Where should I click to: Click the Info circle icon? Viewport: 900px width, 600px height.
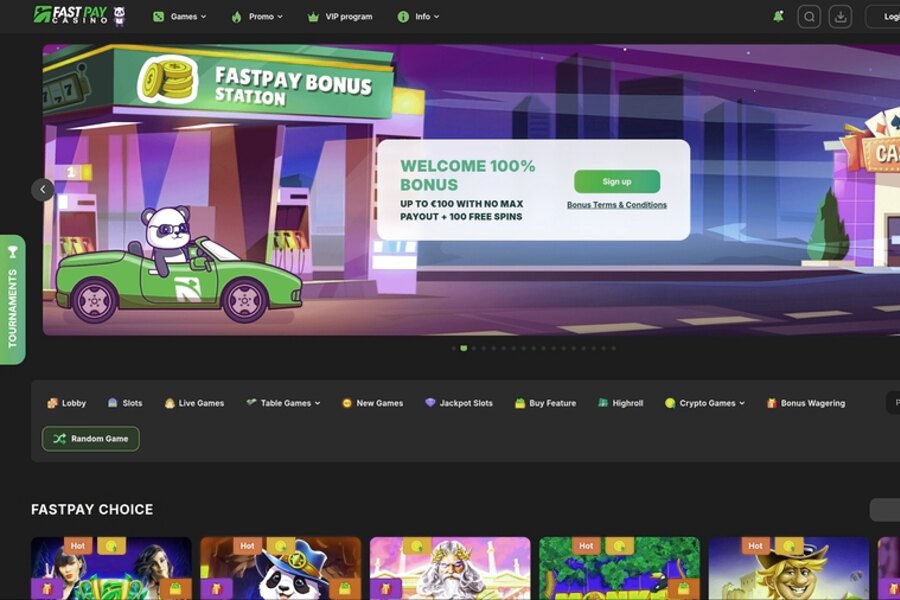403,17
